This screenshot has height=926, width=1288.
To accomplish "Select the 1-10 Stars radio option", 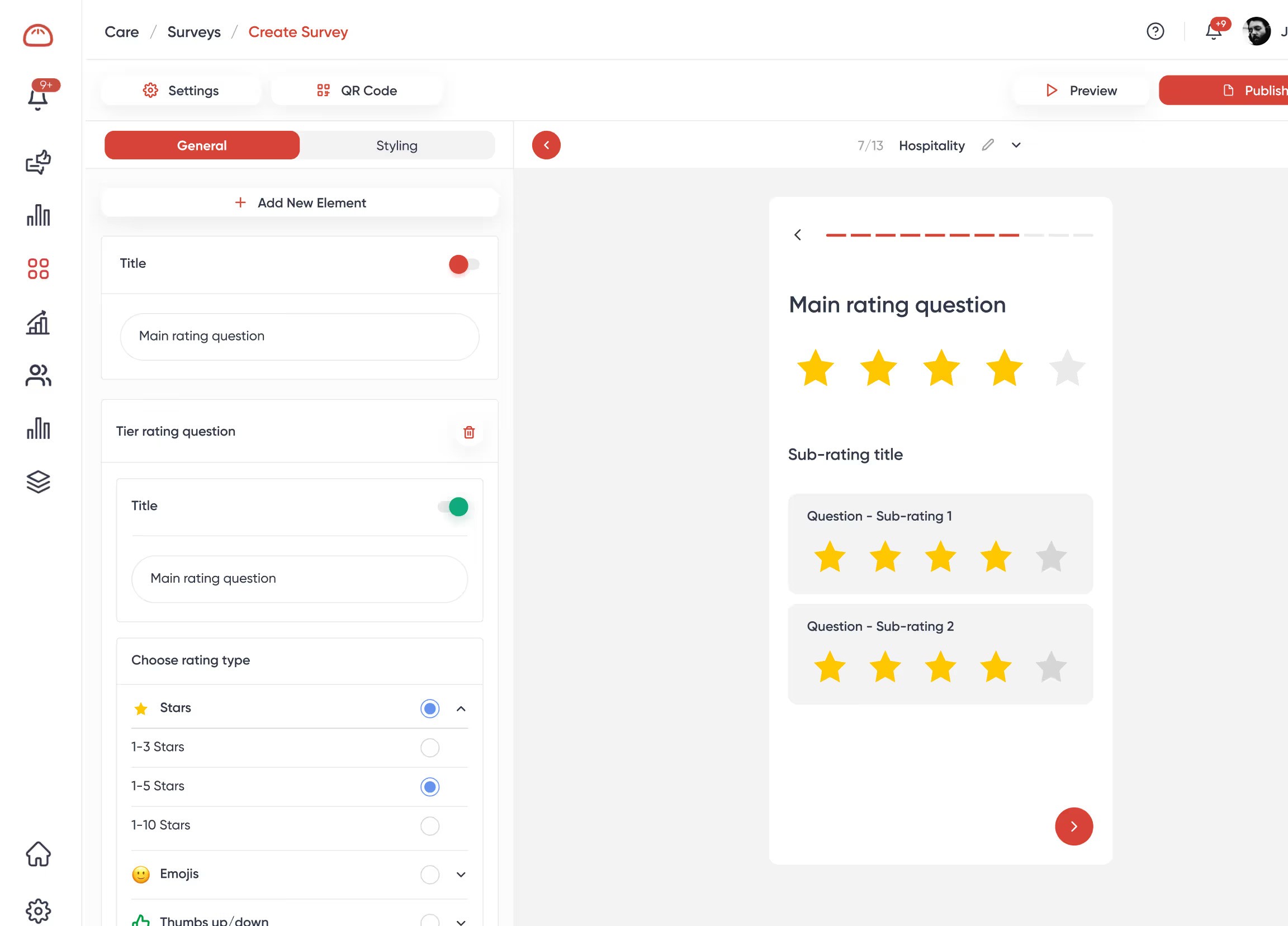I will pos(429,825).
